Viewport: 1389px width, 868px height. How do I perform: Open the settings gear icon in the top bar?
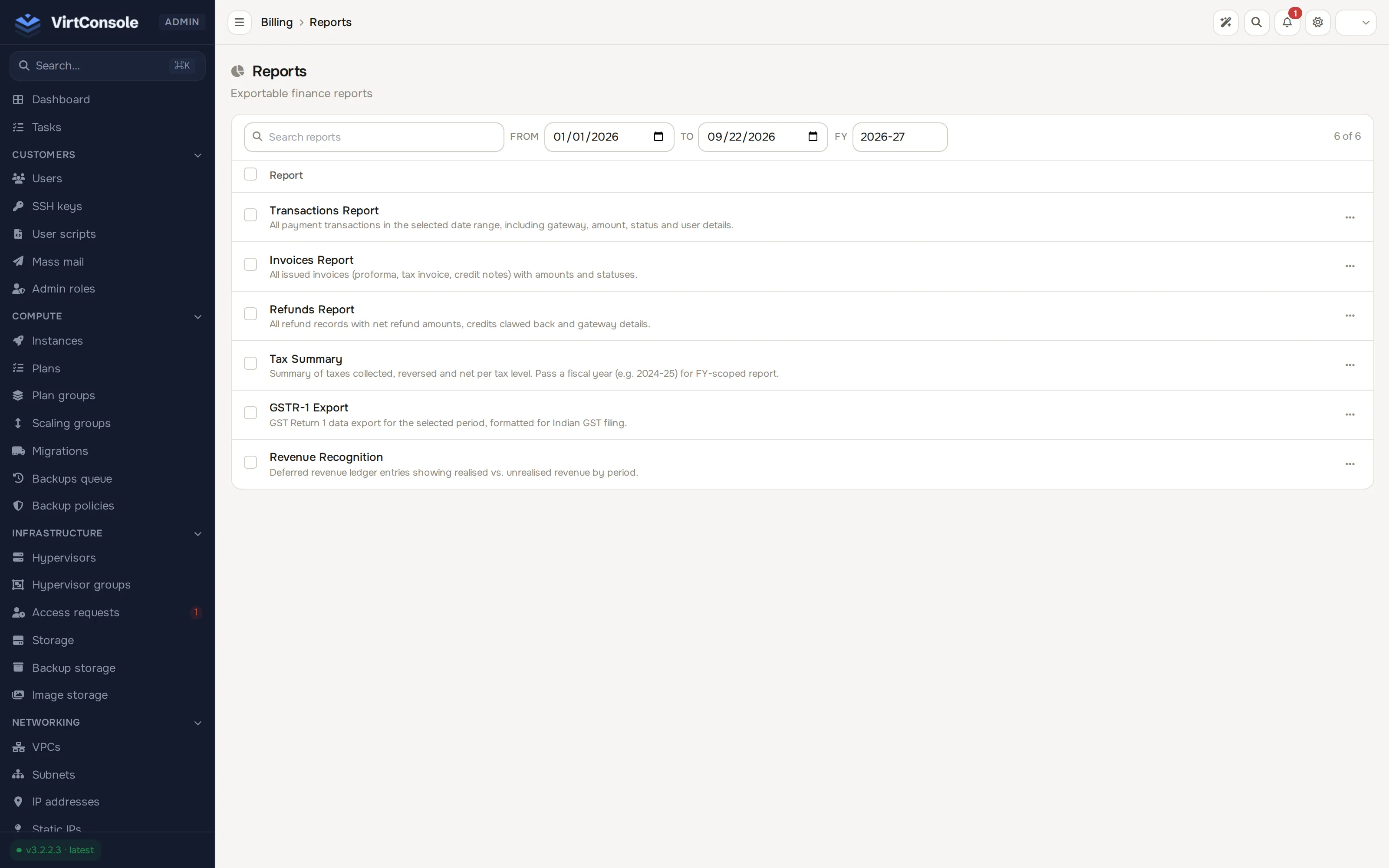pos(1318,23)
